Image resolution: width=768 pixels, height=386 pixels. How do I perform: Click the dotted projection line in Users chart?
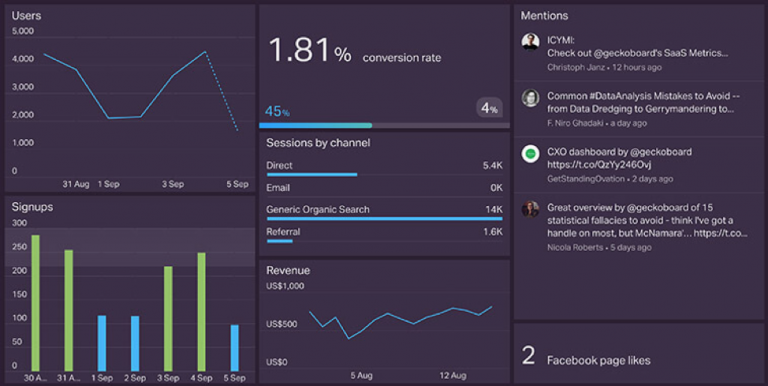(x=221, y=91)
